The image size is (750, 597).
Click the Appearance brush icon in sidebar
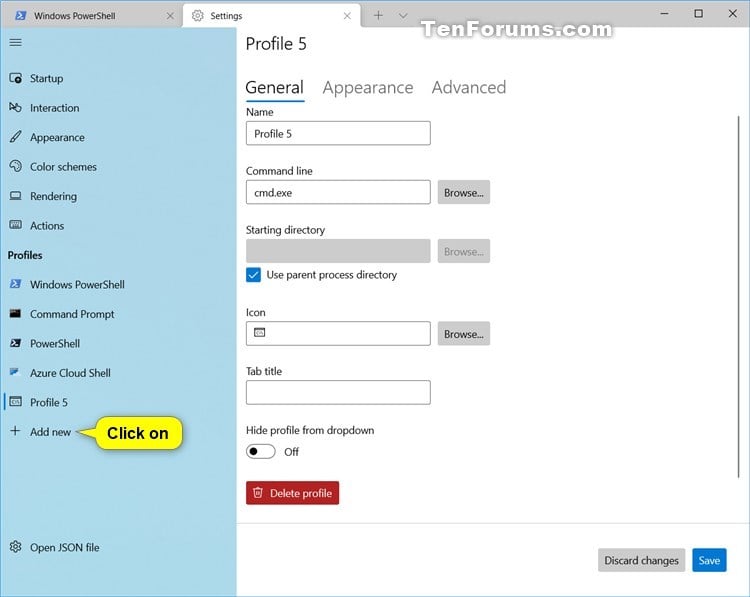point(15,137)
